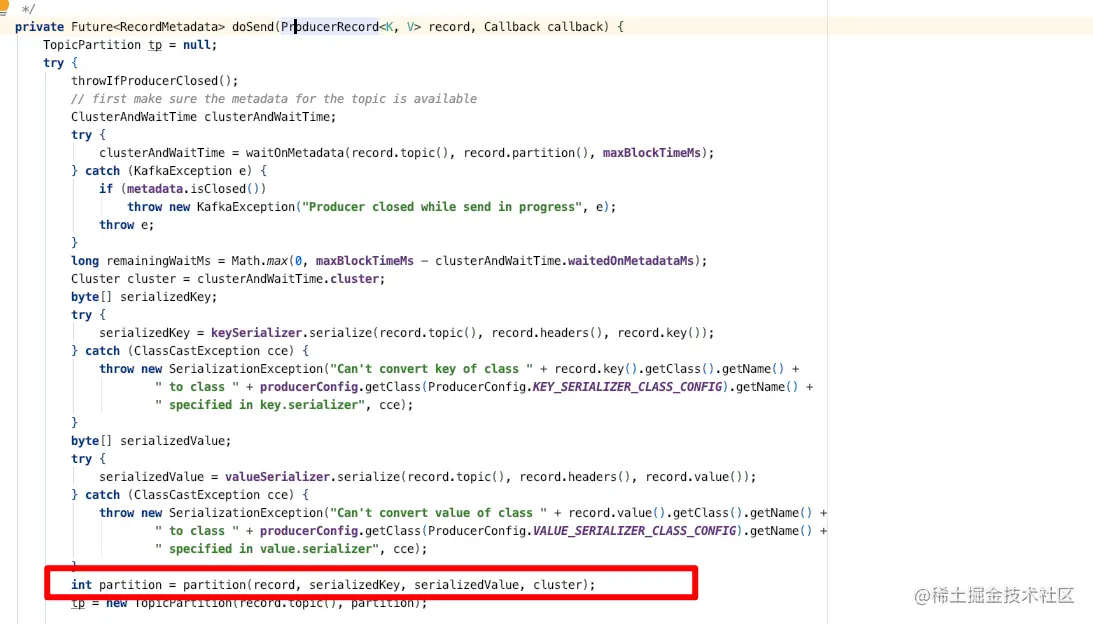
Task: Click the 'long' keyword before remainingWaitMs
Action: pos(84,261)
